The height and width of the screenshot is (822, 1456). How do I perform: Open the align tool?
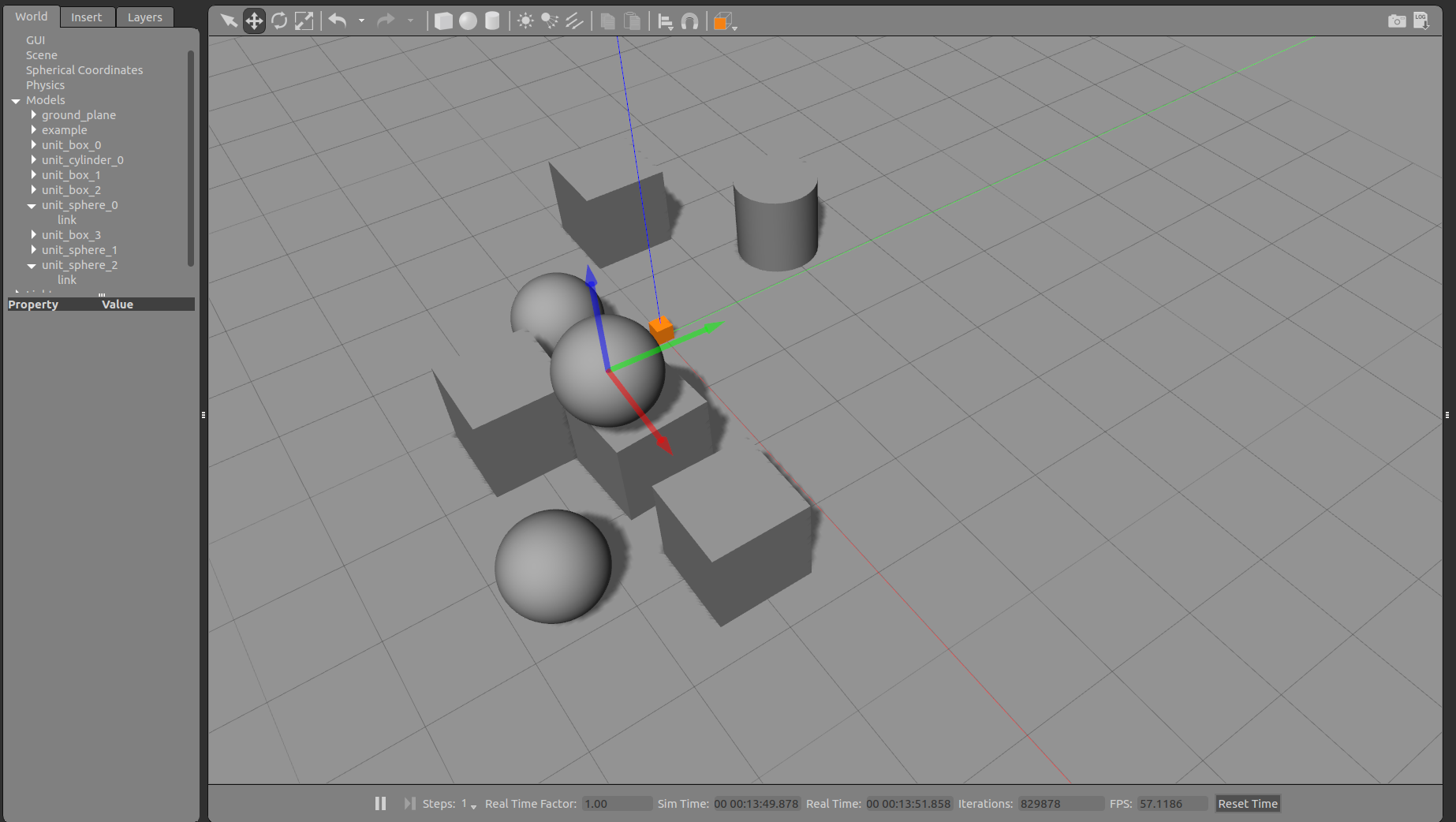tap(665, 21)
